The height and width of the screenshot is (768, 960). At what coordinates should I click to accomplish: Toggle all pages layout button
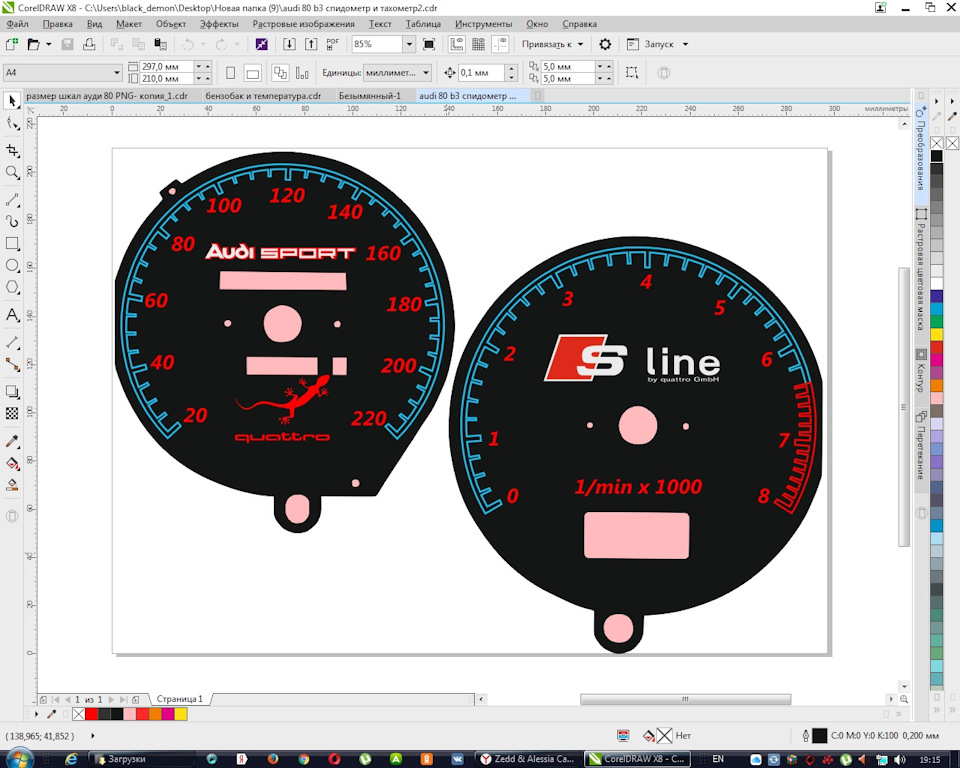click(280, 73)
